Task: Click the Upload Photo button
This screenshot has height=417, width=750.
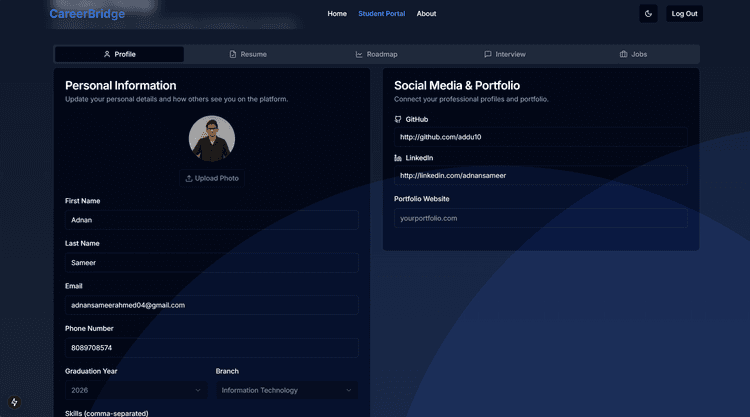Action: tap(212, 178)
